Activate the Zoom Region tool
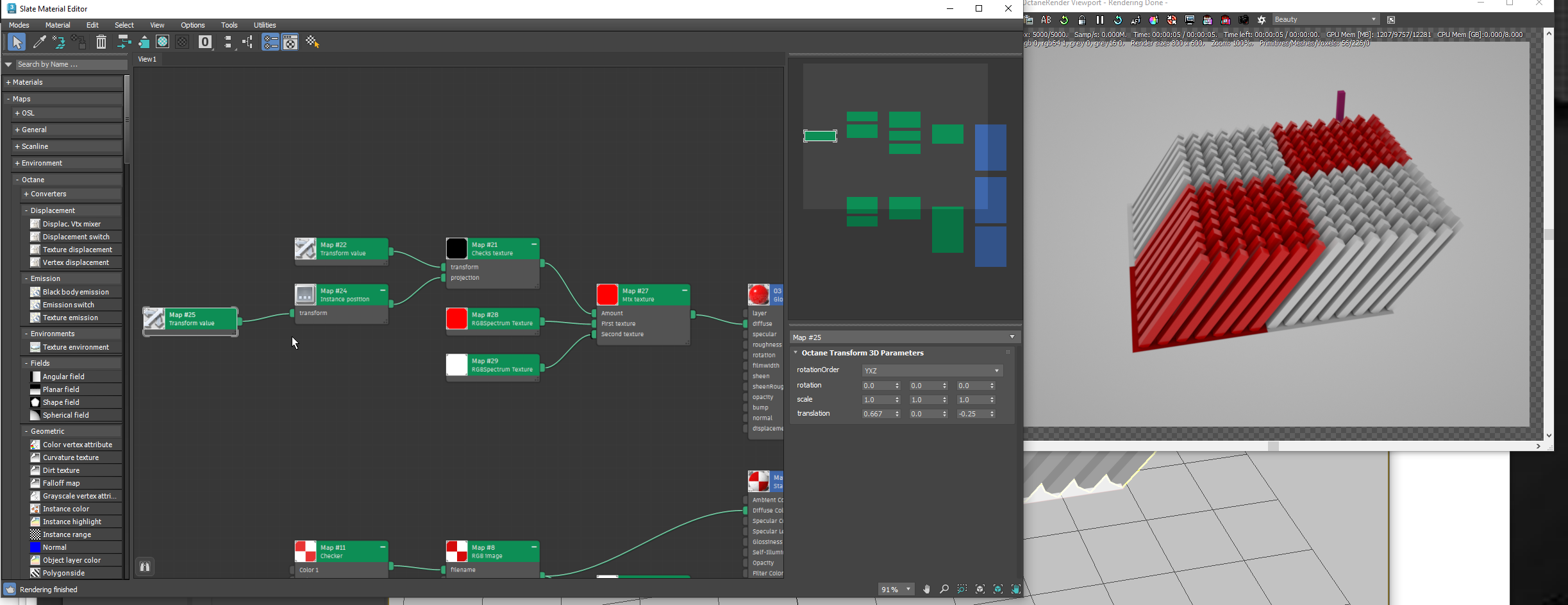Image resolution: width=1568 pixels, height=605 pixels. (962, 589)
